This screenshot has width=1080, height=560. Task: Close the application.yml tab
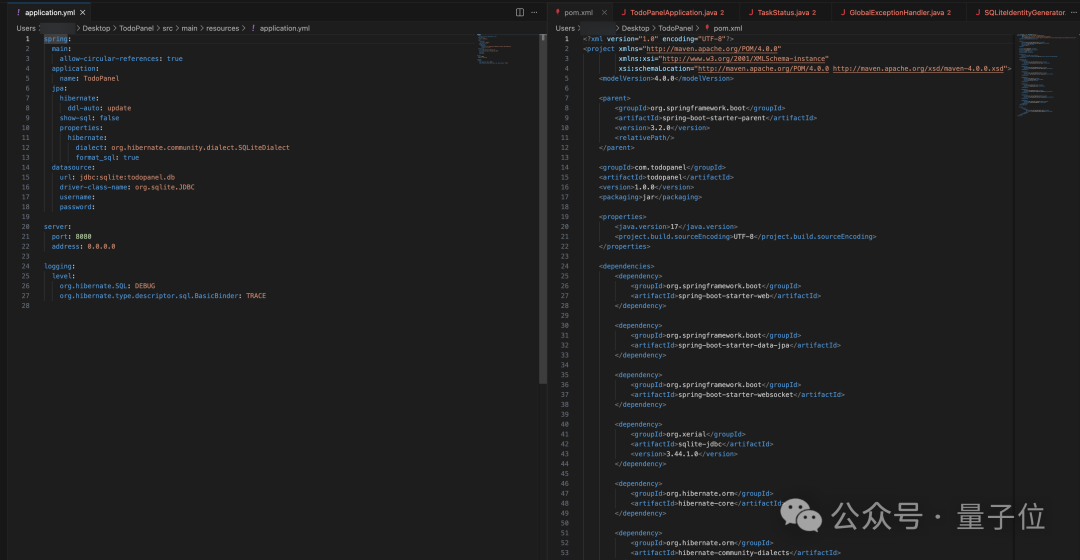[x=83, y=12]
